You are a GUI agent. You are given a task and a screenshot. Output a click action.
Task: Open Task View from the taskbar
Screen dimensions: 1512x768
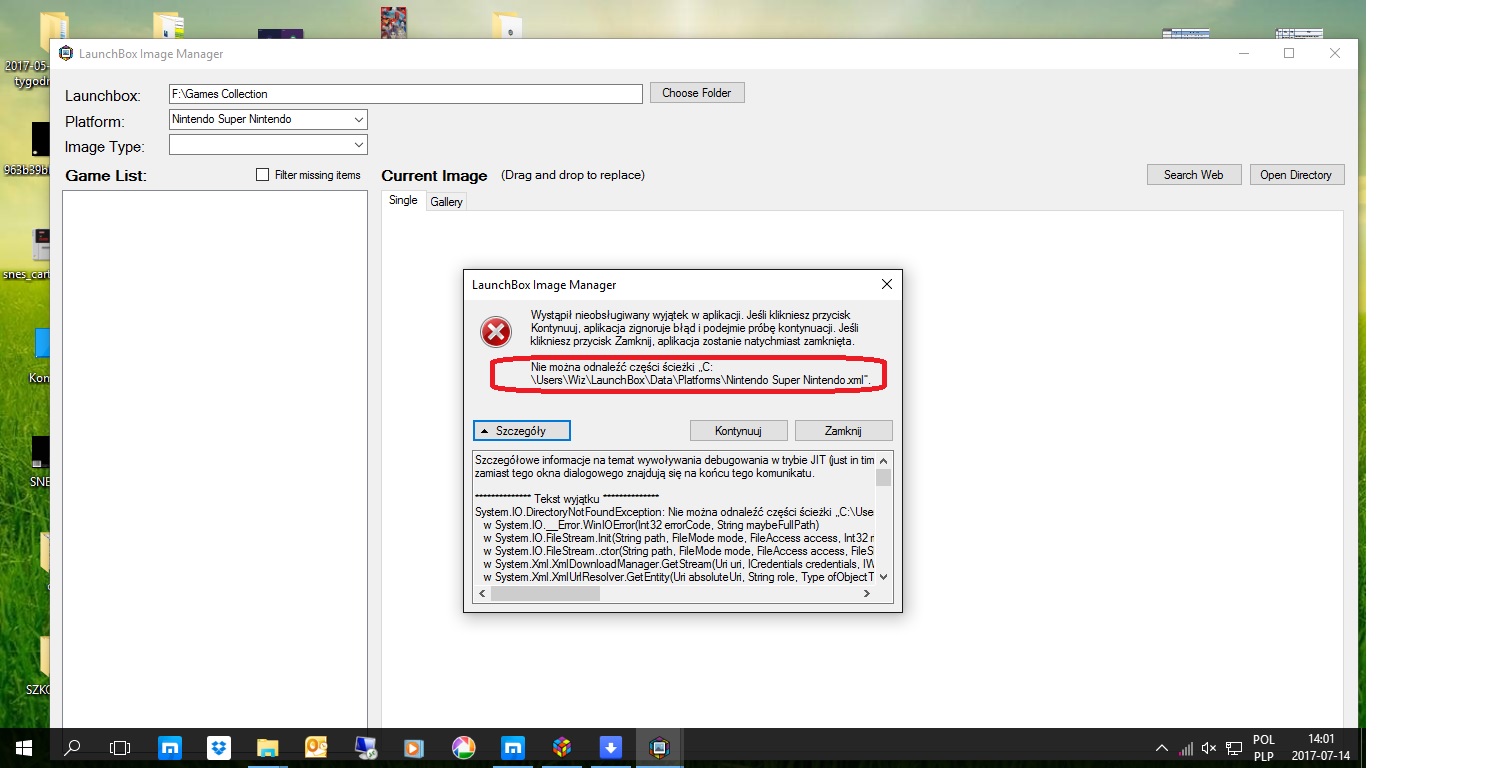click(x=120, y=747)
